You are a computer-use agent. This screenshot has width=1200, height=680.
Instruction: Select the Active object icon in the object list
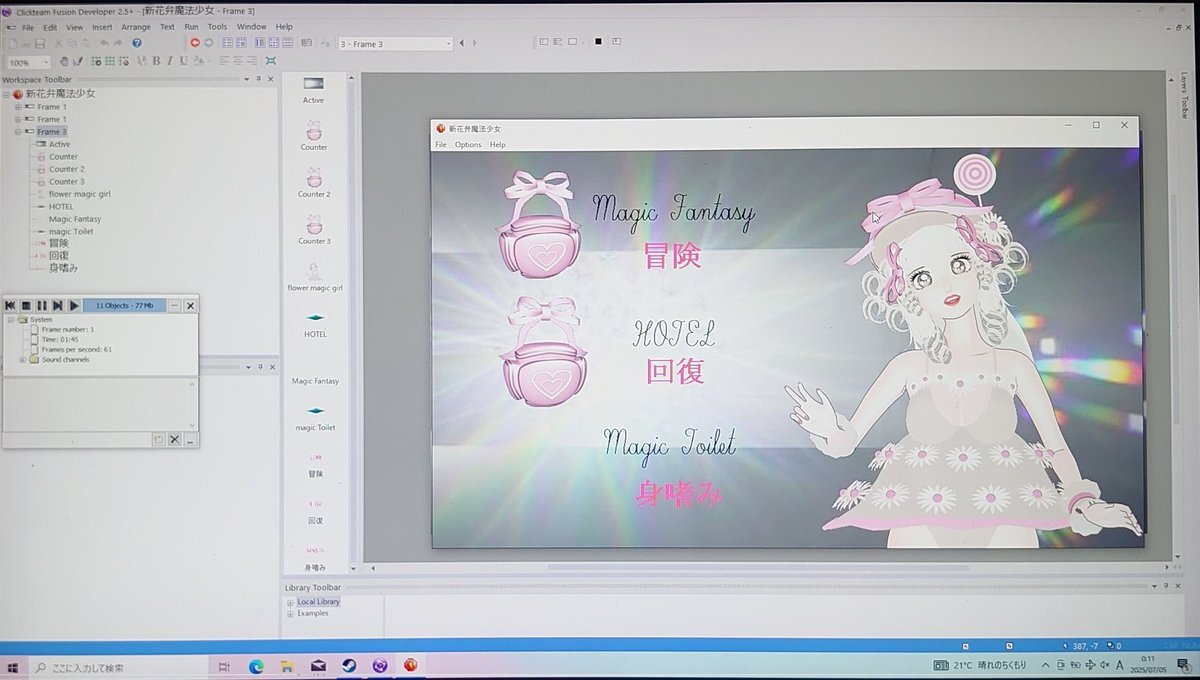[x=314, y=84]
